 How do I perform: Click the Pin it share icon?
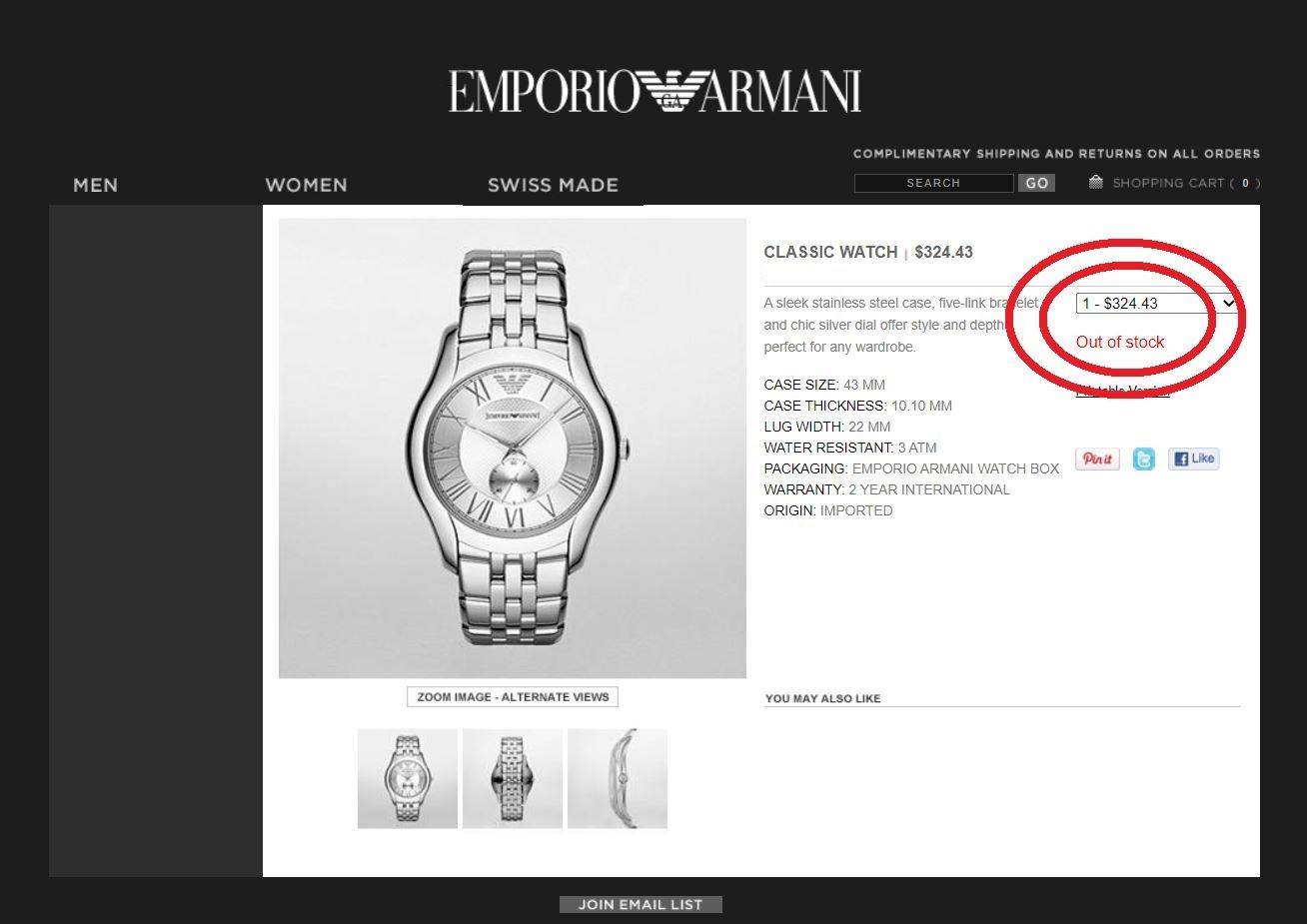click(x=1097, y=459)
